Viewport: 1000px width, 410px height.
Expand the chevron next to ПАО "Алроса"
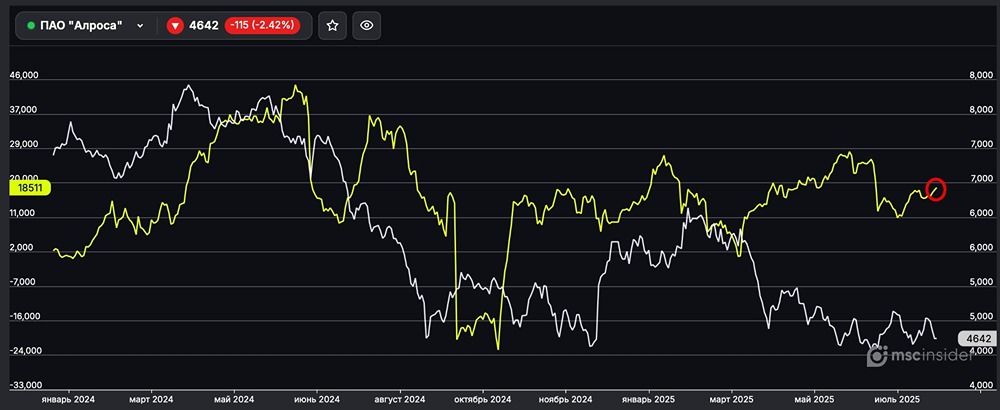[140, 26]
